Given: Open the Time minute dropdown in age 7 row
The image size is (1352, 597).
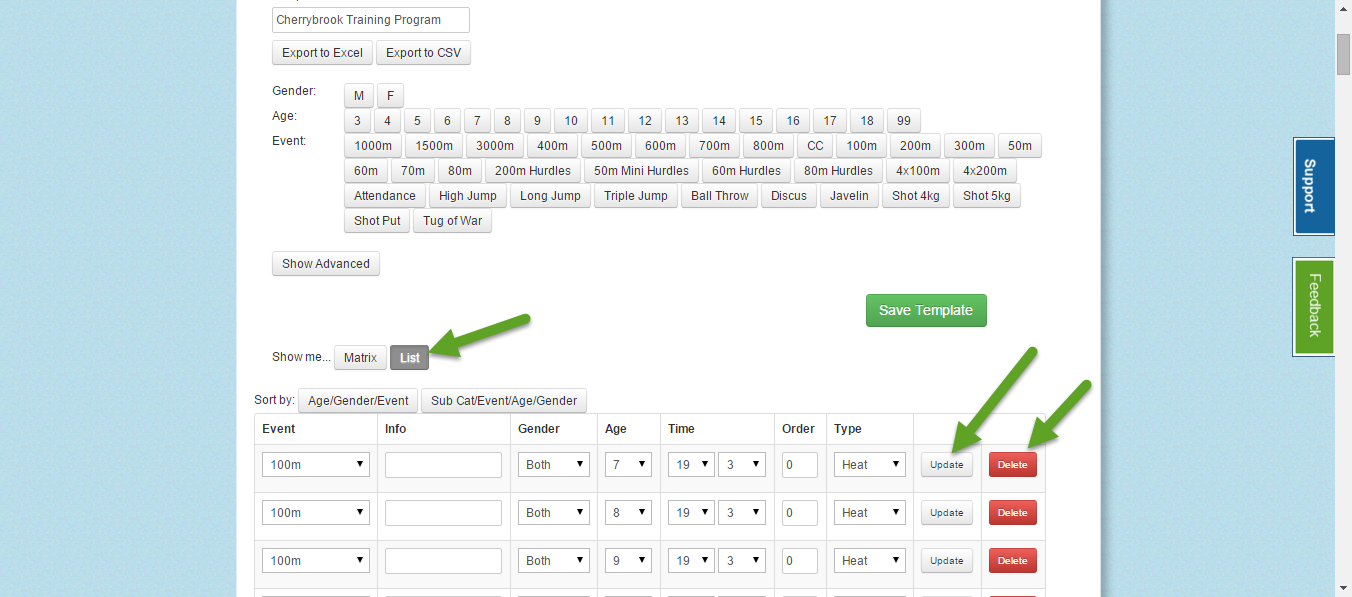Looking at the screenshot, I should coord(742,464).
